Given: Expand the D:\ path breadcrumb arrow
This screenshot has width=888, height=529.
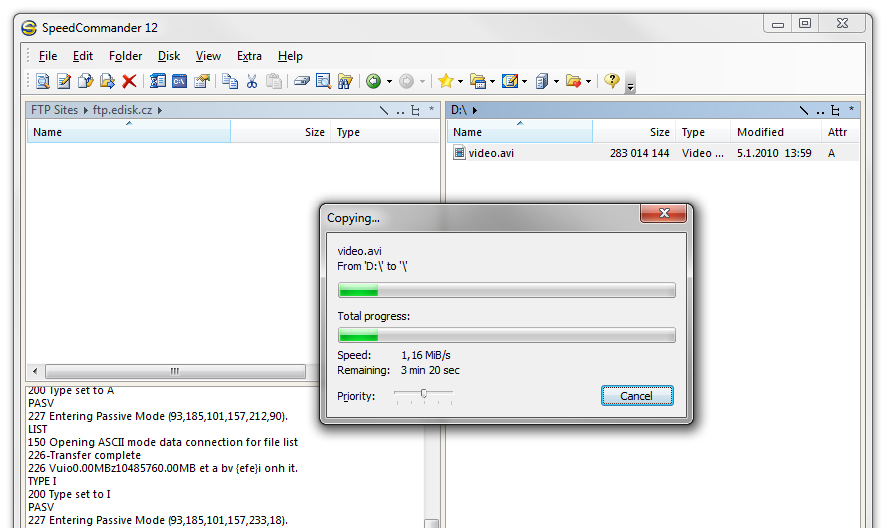Looking at the screenshot, I should coord(475,110).
